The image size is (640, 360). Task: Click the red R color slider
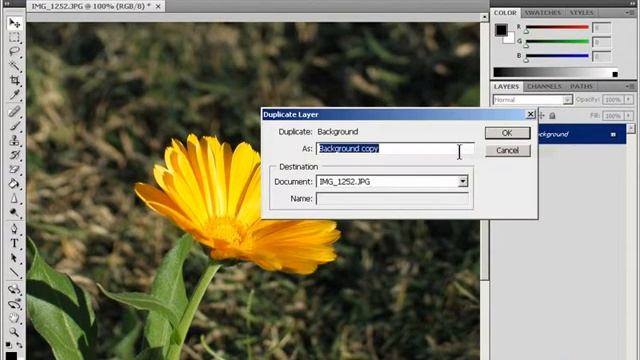coord(557,27)
